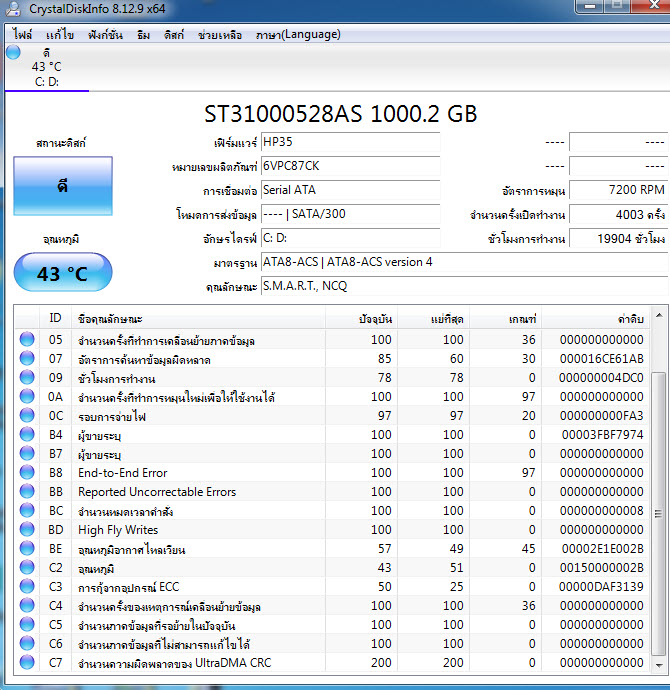Click the ID column header

click(x=56, y=319)
